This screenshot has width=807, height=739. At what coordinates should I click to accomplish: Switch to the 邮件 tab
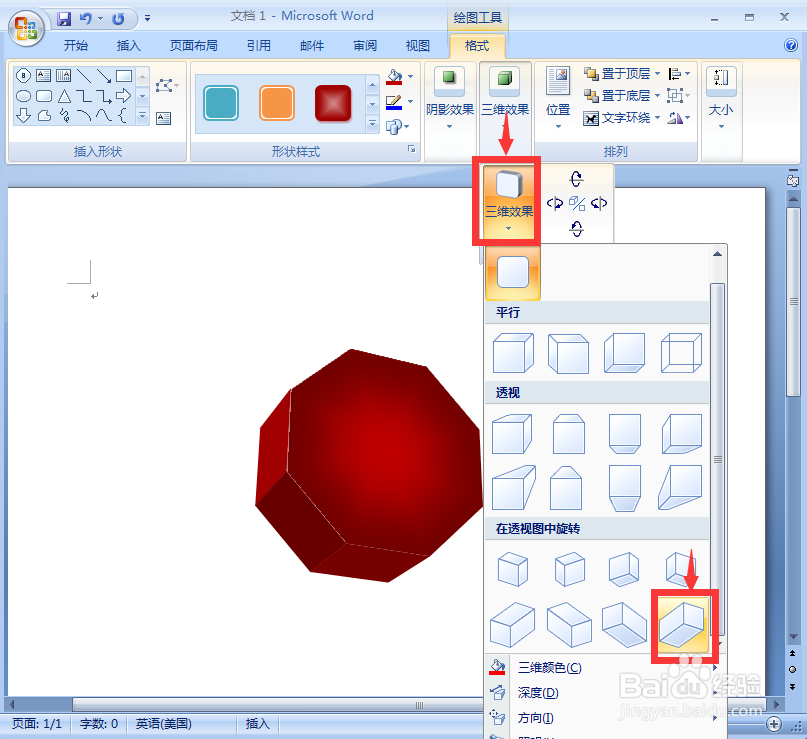coord(312,46)
